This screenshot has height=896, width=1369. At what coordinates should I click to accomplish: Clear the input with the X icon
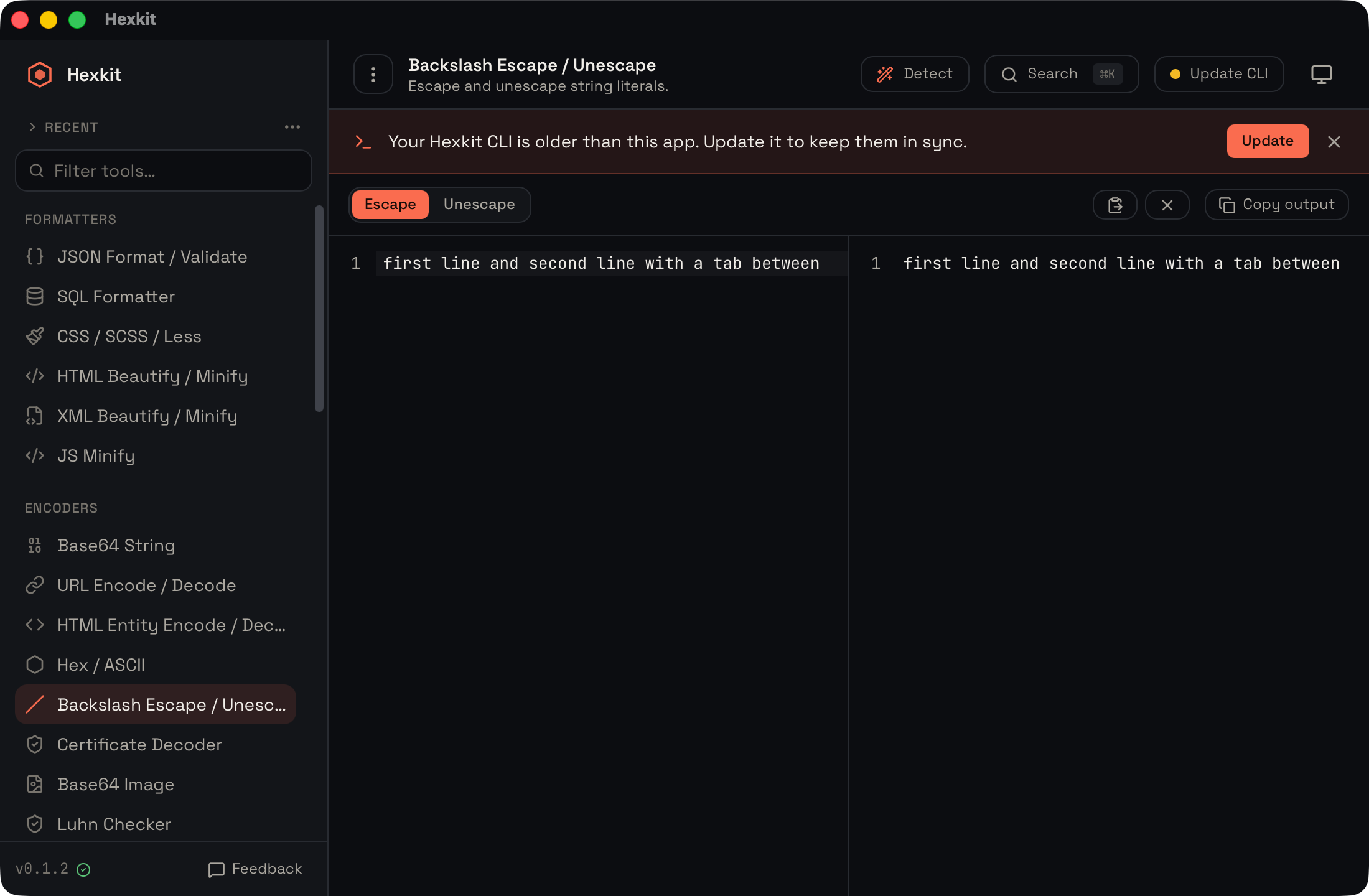[1167, 205]
